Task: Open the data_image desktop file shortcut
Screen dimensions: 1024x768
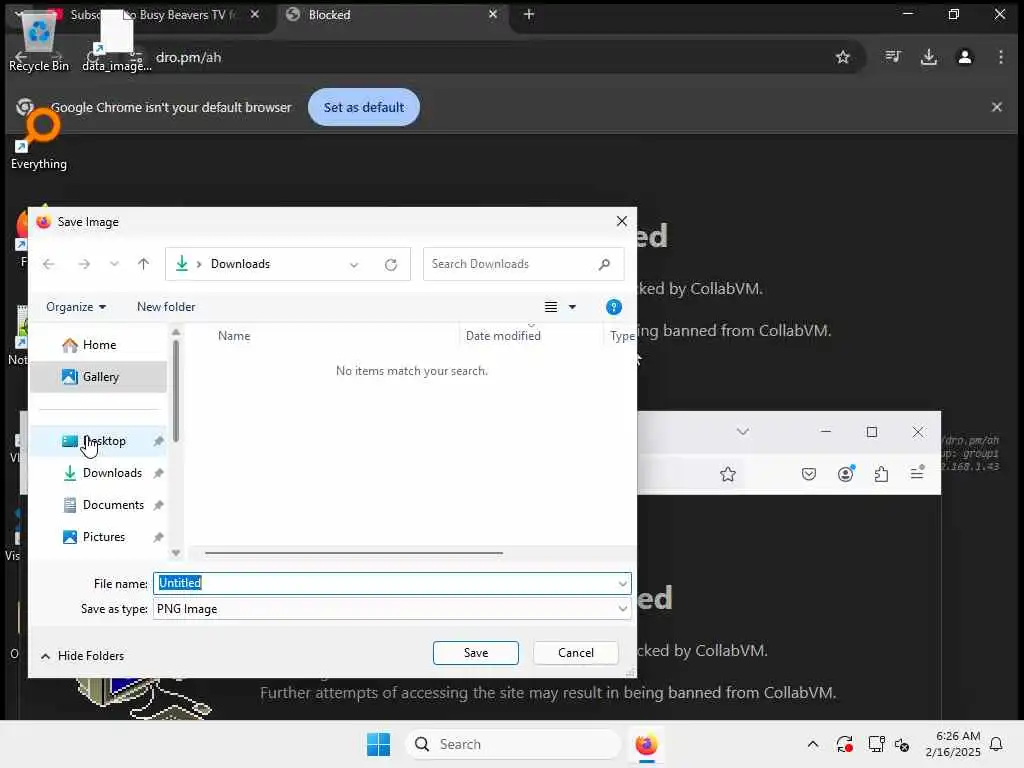Action: click(116, 40)
